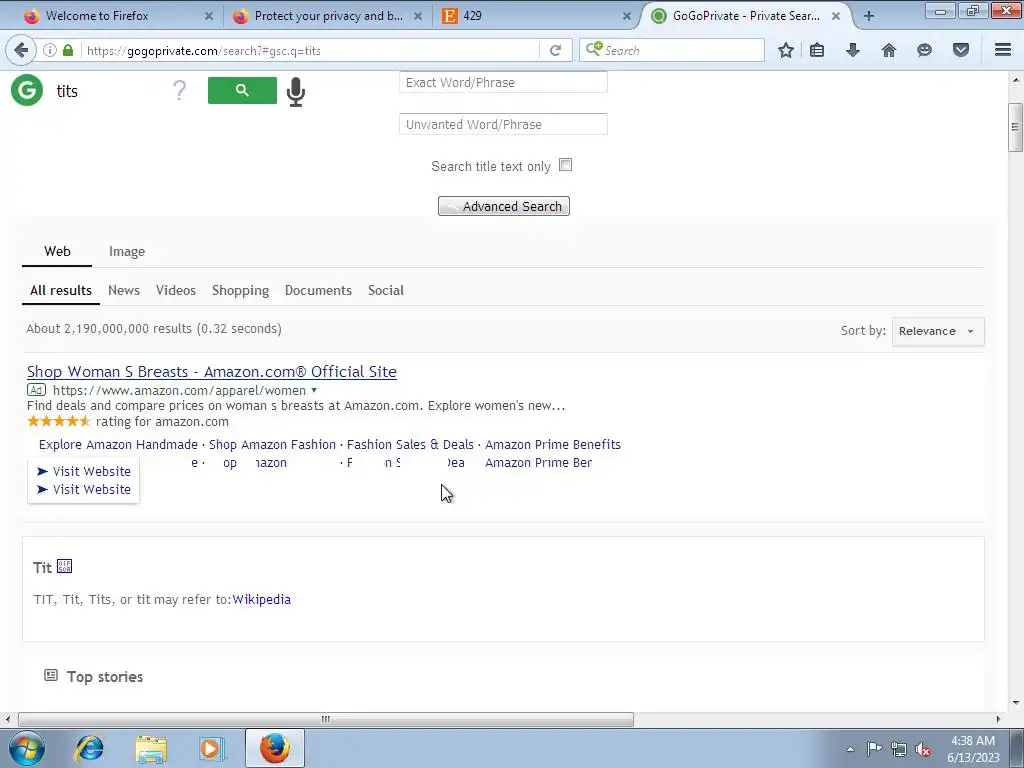Open the network tray icon
Viewport: 1024px width, 768px height.
899,749
